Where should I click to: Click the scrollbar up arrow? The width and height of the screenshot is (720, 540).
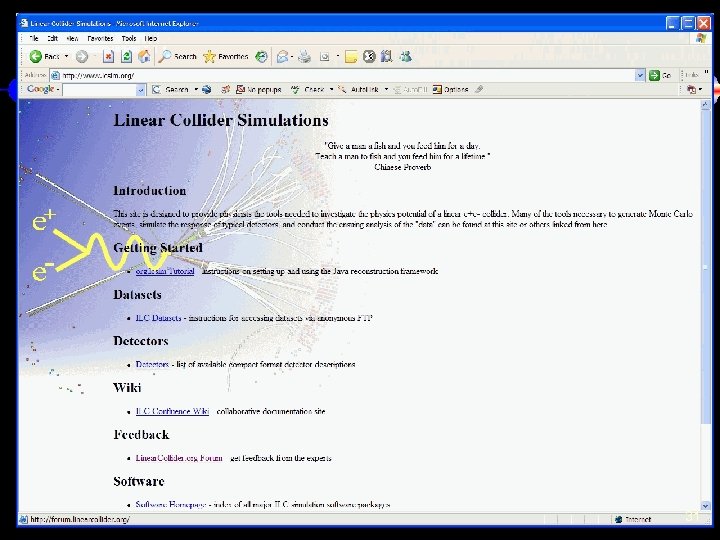click(706, 105)
